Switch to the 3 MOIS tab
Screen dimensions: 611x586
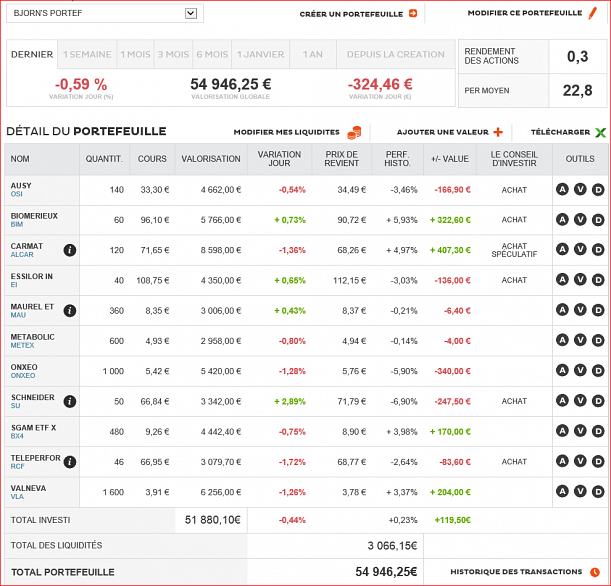tap(173, 54)
